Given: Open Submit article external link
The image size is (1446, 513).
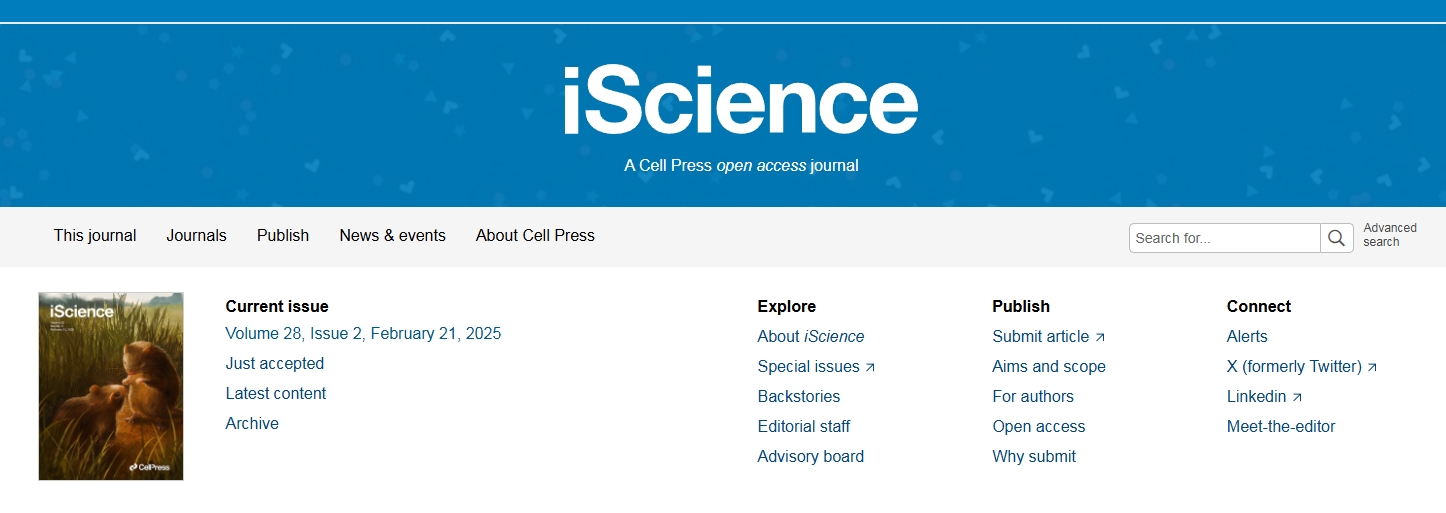Looking at the screenshot, I should pyautogui.click(x=1049, y=337).
